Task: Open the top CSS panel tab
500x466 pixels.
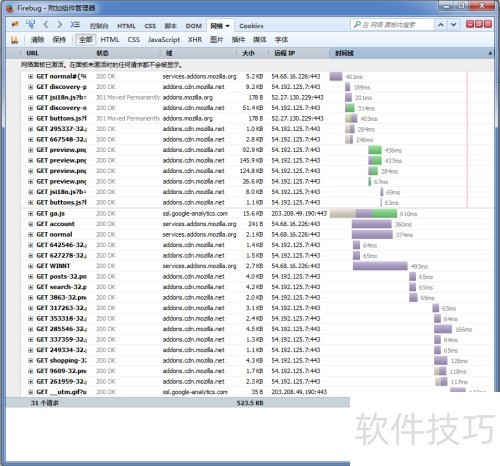Action: (150, 26)
